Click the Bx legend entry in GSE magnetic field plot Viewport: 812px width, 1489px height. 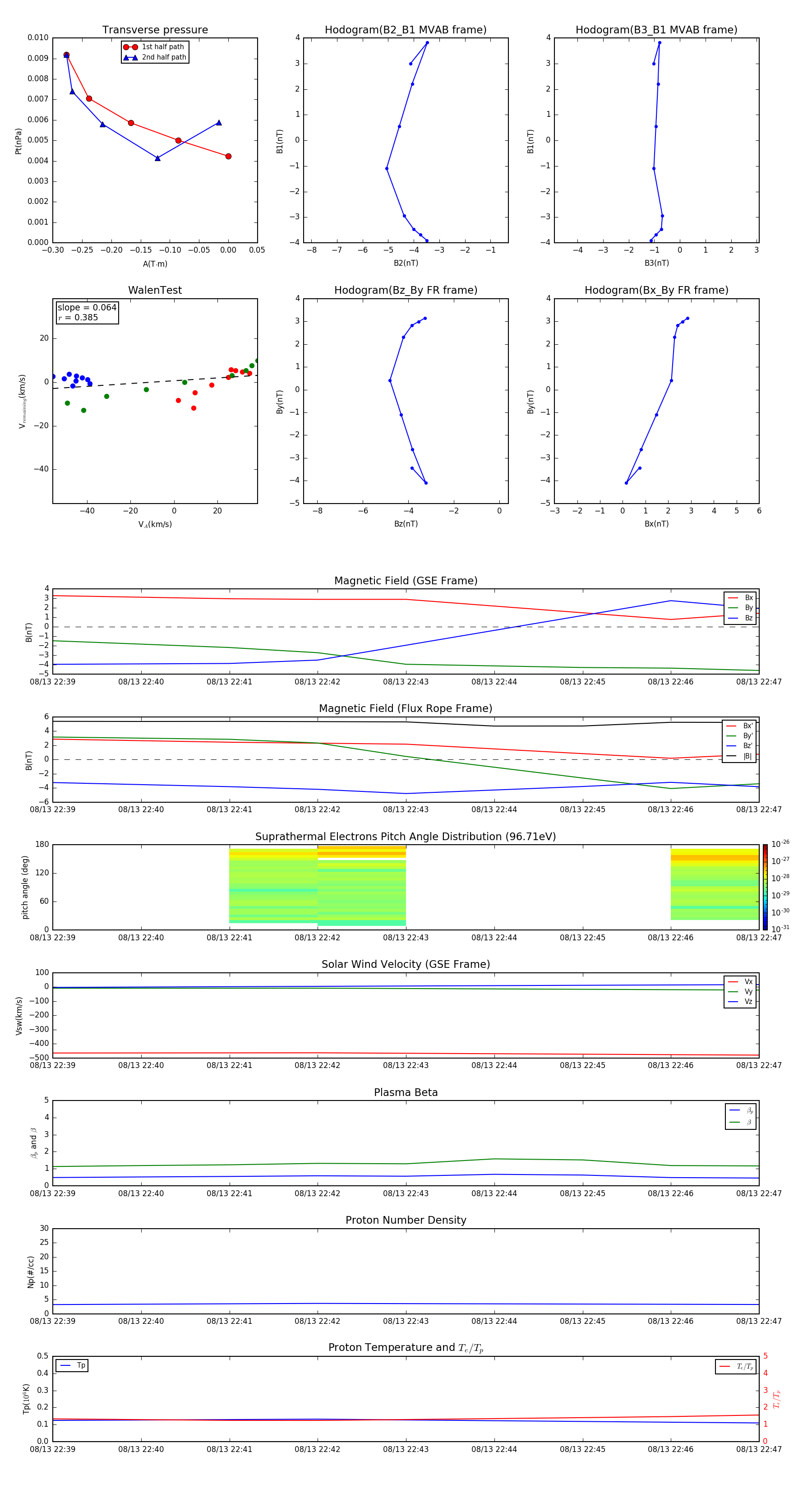740,598
